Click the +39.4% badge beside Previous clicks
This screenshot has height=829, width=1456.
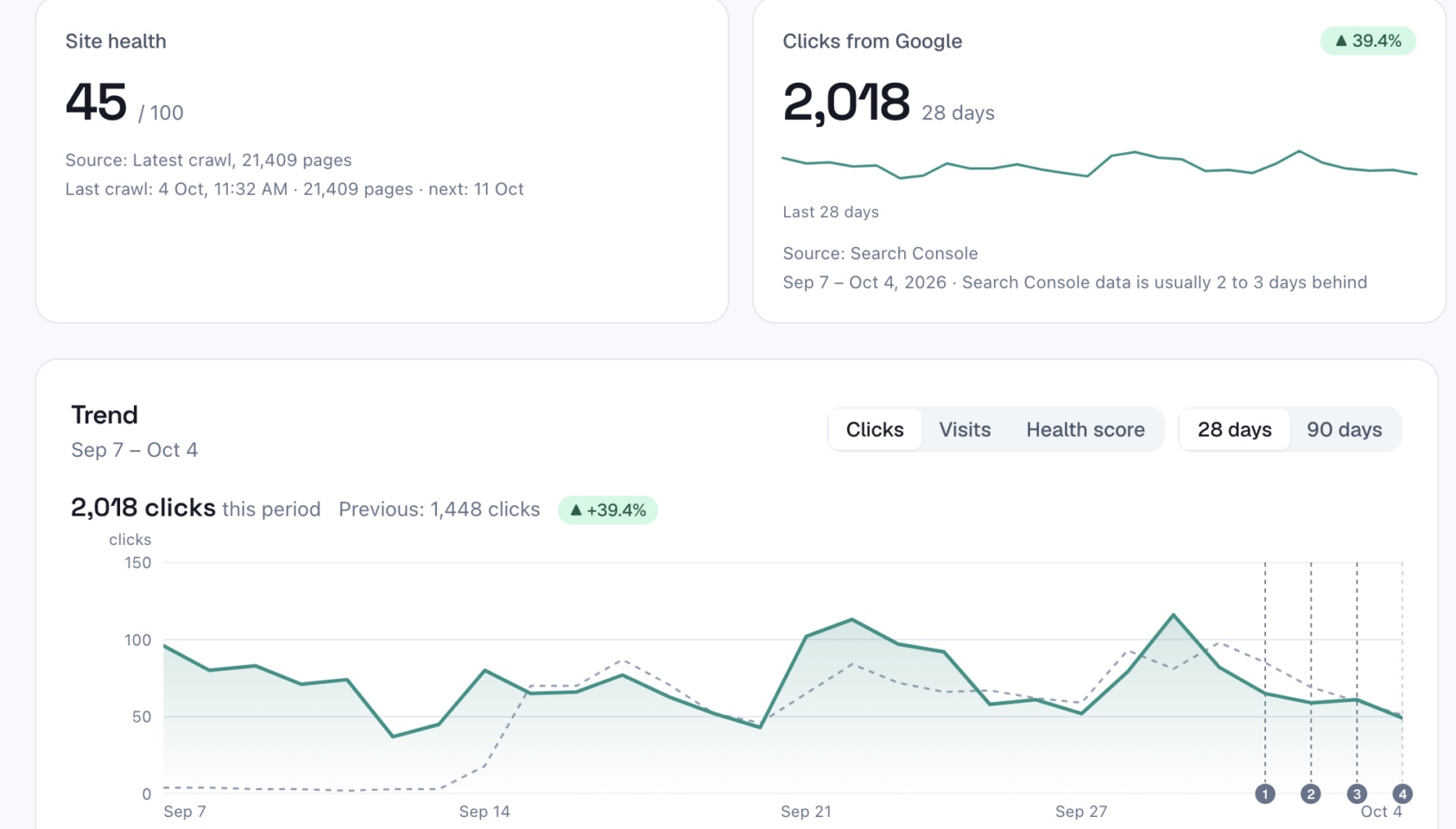(608, 510)
